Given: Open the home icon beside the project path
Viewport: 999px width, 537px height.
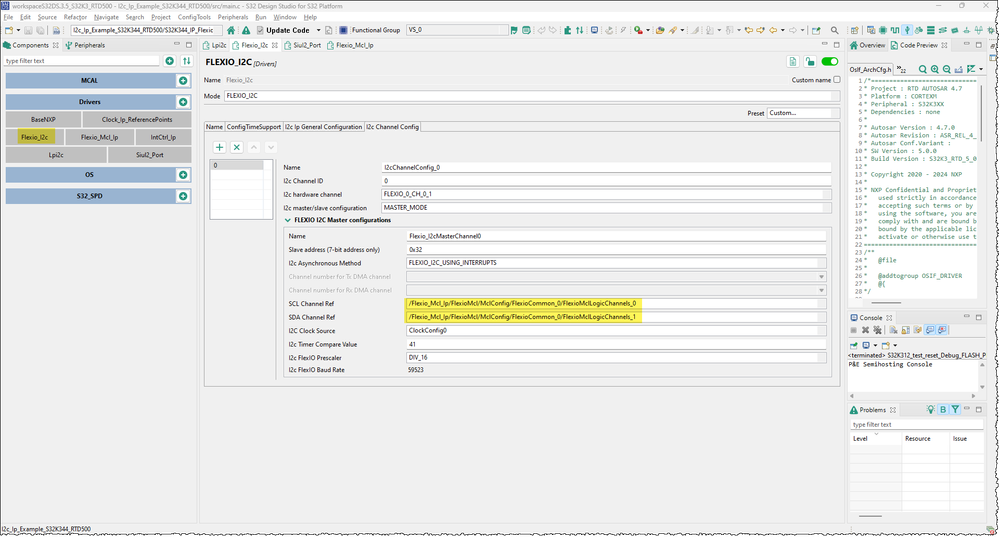Looking at the screenshot, I should tap(231, 30).
